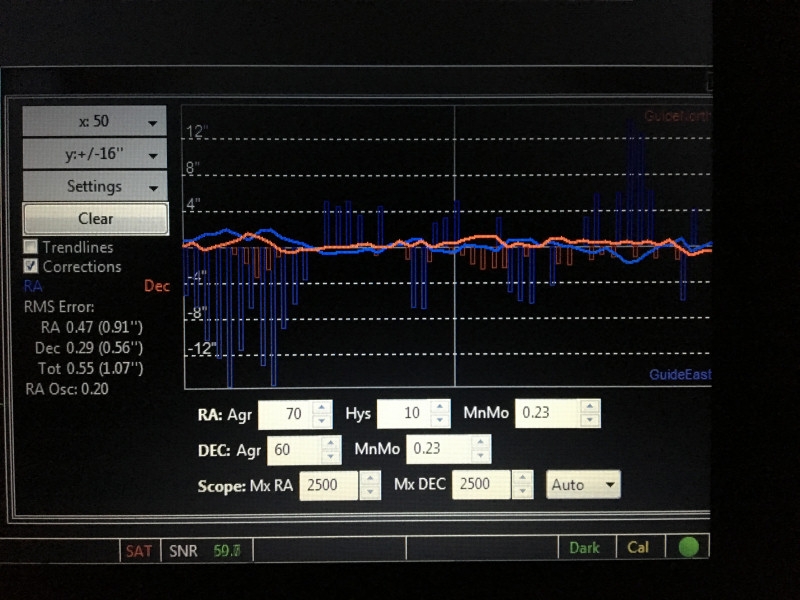This screenshot has width=800, height=600.
Task: Expand the Settings dropdown menu
Action: [x=94, y=186]
